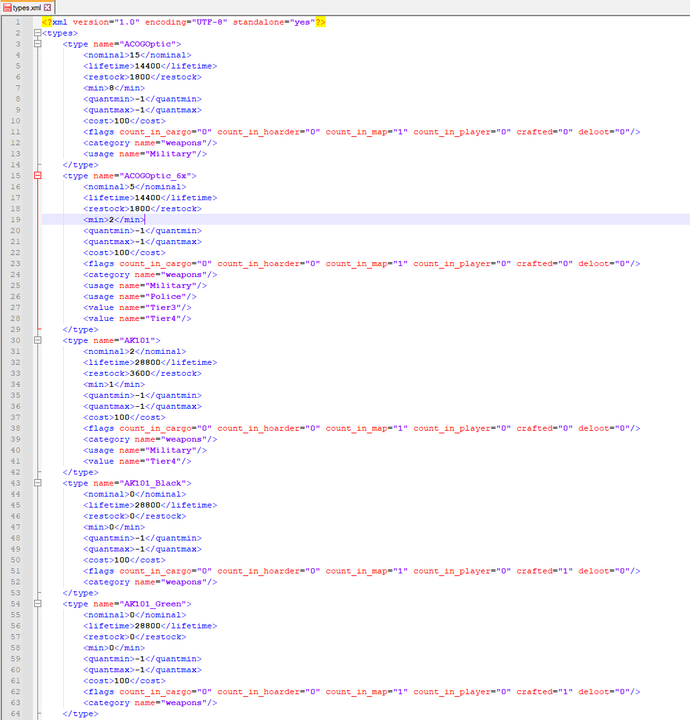The image size is (690, 720).
Task: Click the min 8 value on line 7
Action: 114,88
